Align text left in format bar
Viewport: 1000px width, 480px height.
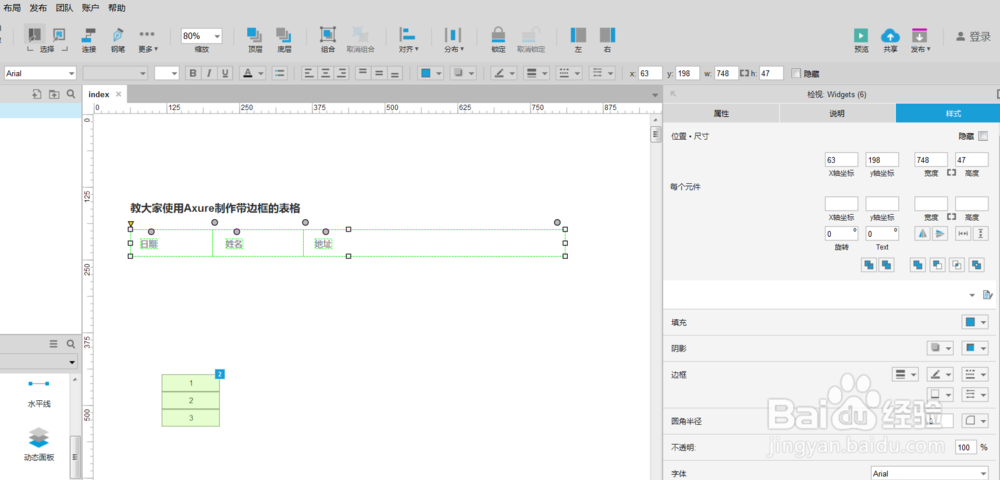309,73
